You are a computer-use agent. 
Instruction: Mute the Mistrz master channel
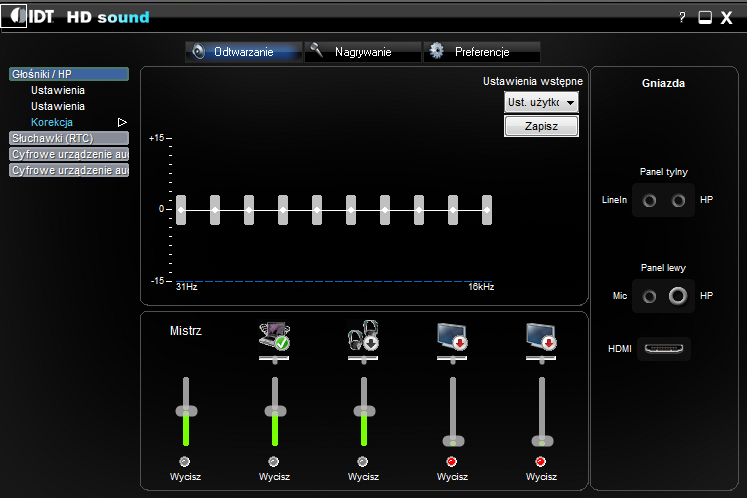tap(184, 461)
